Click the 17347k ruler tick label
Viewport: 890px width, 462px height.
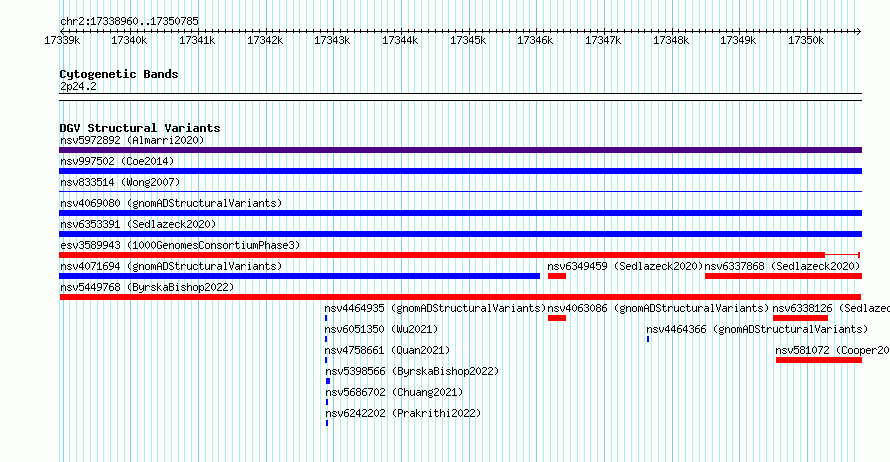coord(603,40)
